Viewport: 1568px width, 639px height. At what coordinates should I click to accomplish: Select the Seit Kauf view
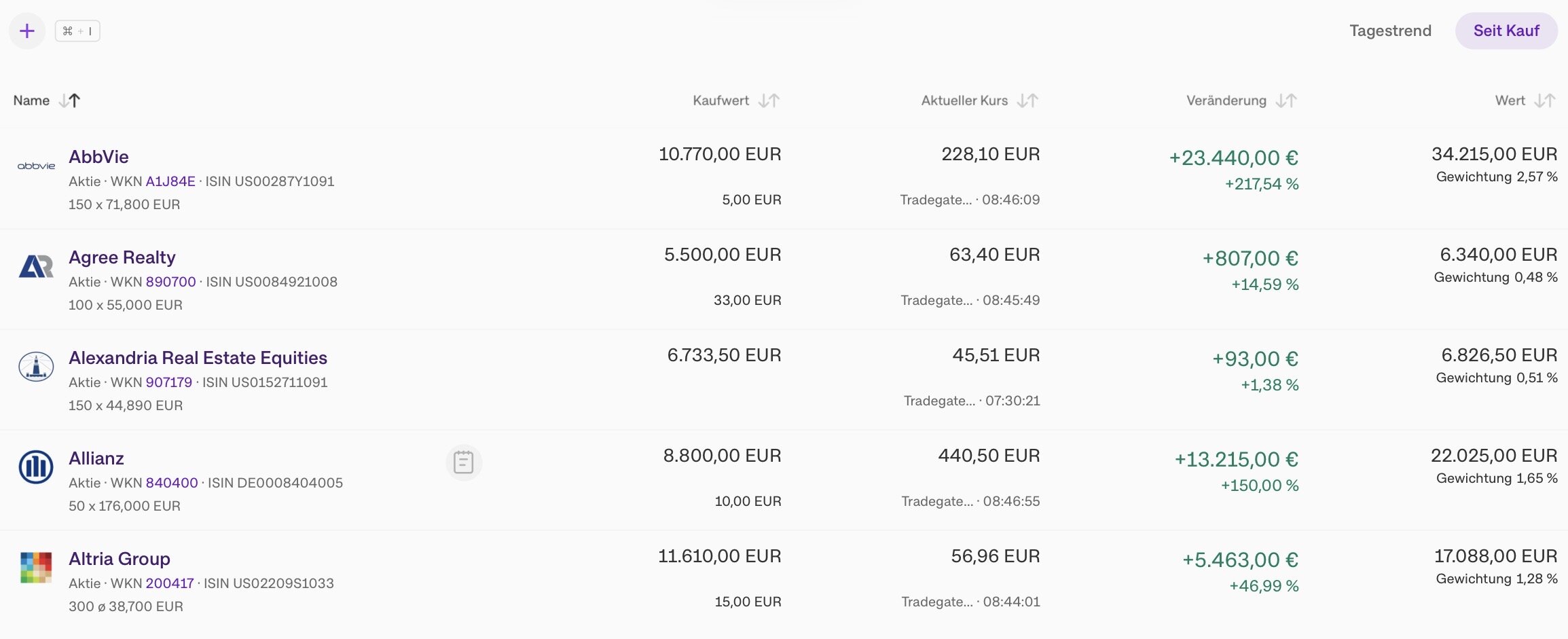click(1506, 31)
